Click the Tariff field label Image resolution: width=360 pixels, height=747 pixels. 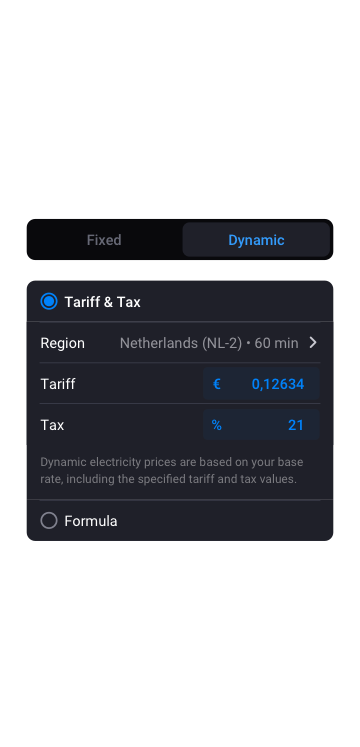(58, 384)
